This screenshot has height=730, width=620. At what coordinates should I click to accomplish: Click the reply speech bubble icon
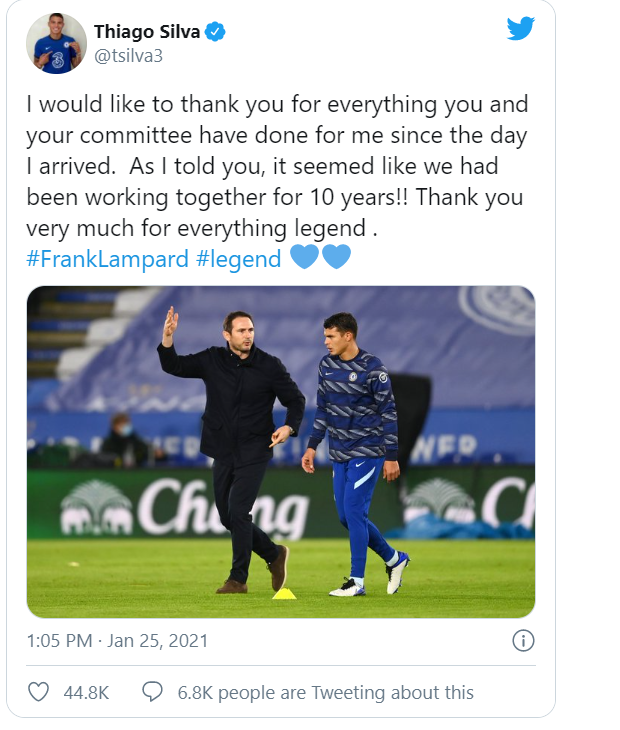[x=152, y=692]
